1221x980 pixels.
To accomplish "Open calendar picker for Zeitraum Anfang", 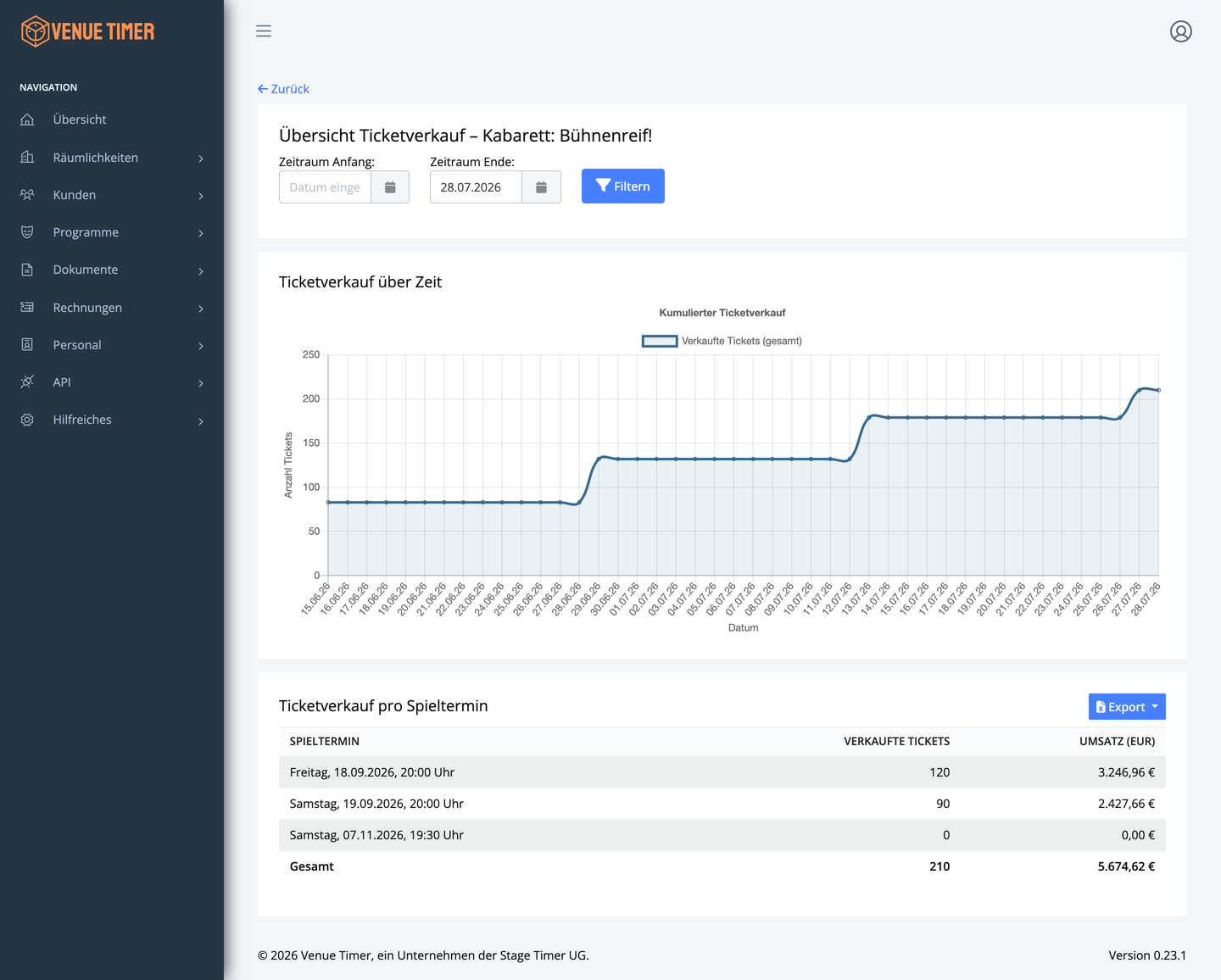I will click(x=390, y=187).
